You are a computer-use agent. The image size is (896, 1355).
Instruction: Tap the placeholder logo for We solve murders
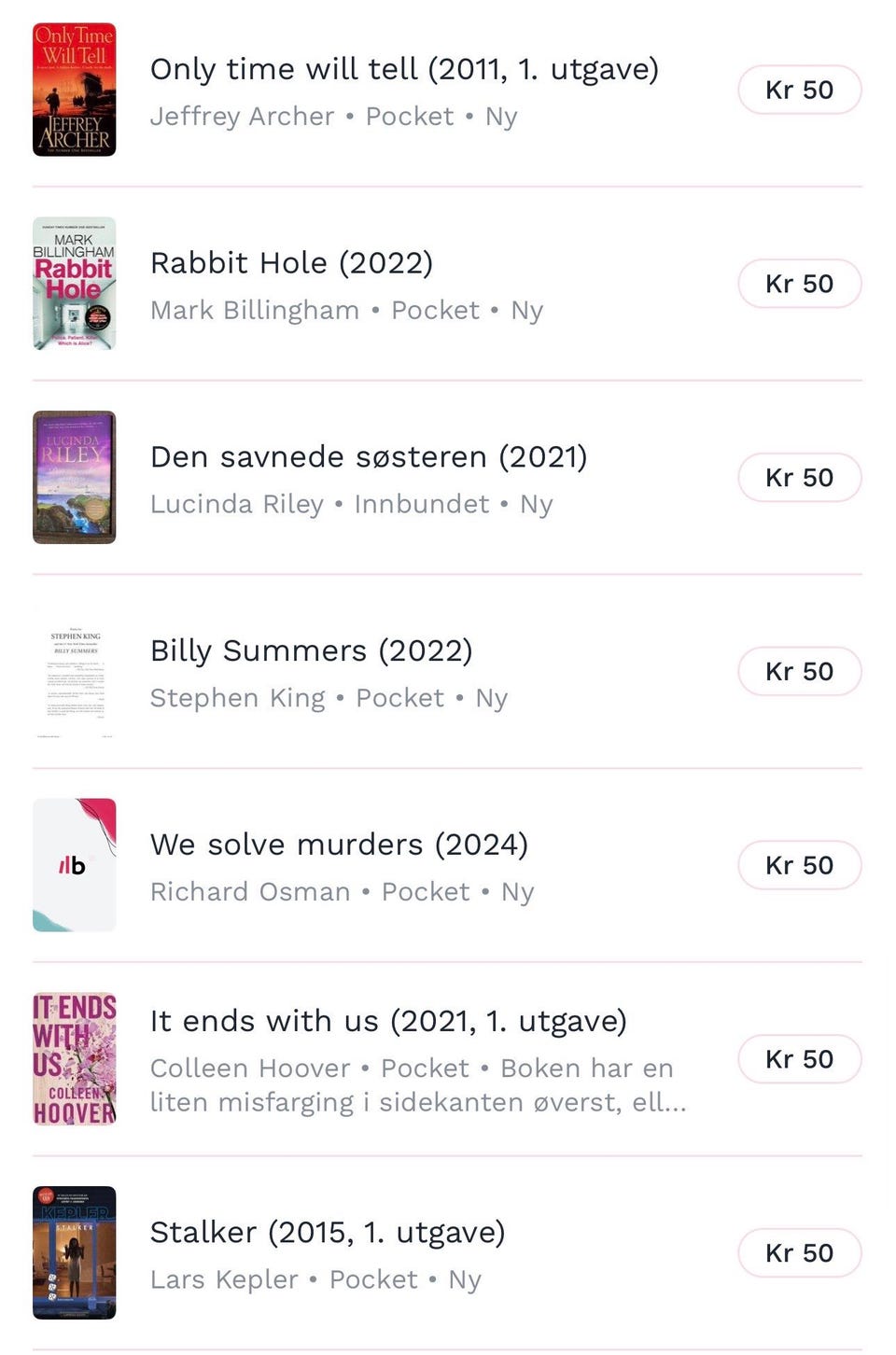click(x=75, y=865)
